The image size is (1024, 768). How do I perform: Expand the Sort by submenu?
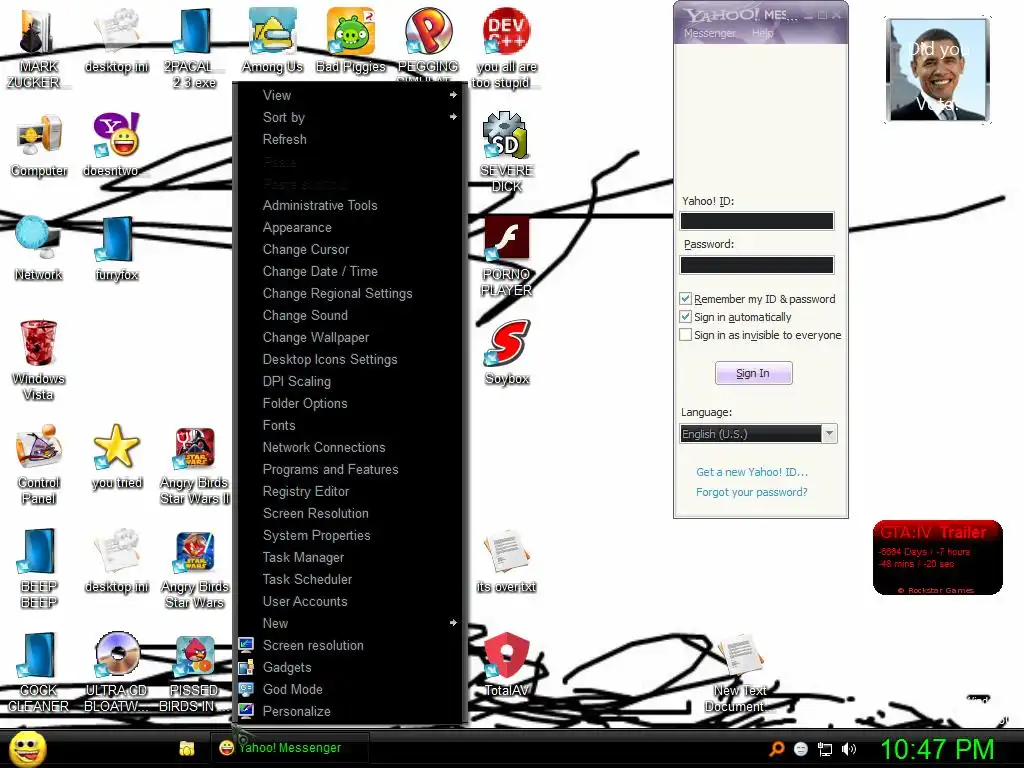351,118
